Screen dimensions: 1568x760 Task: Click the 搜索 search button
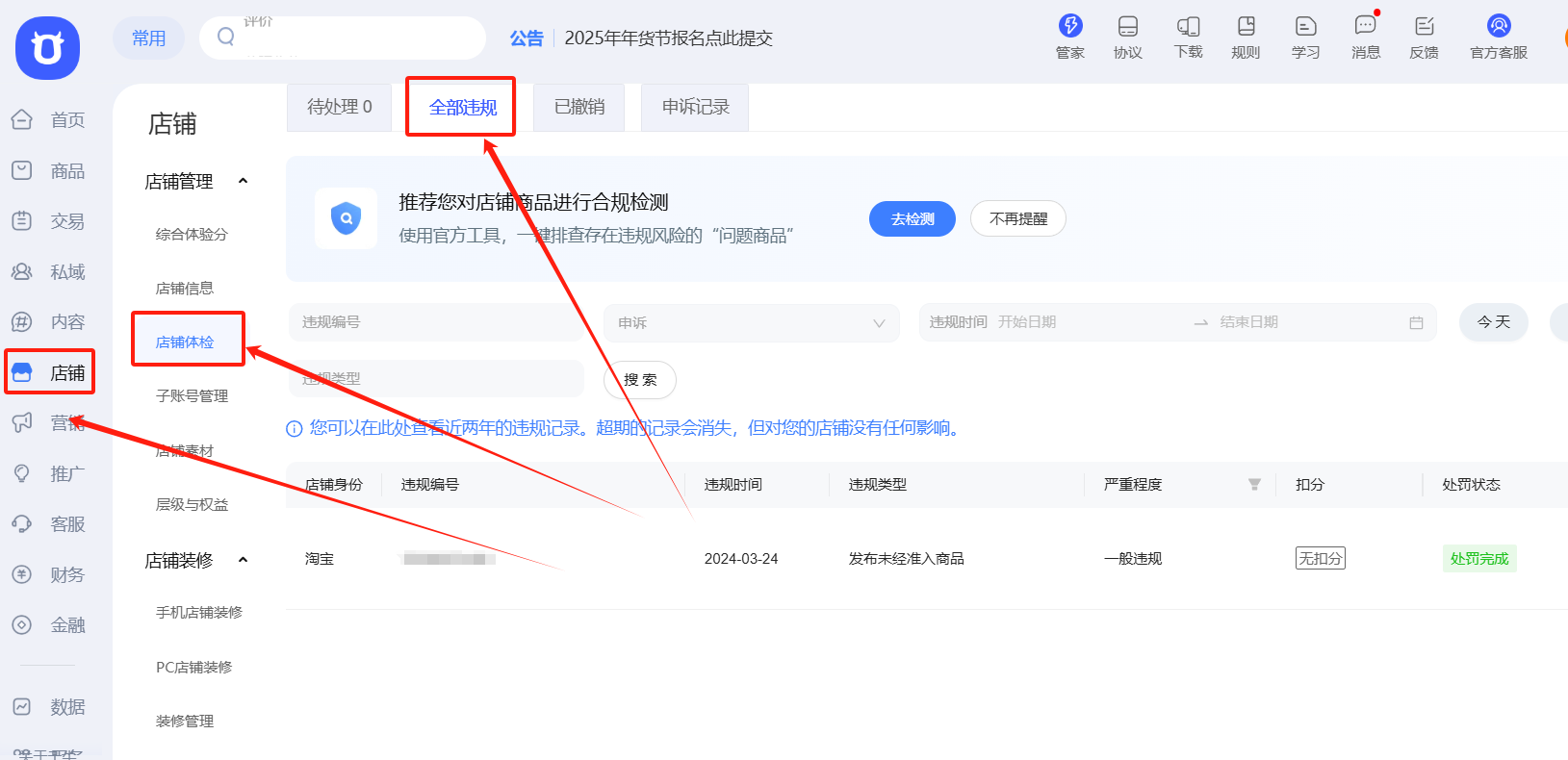click(640, 380)
